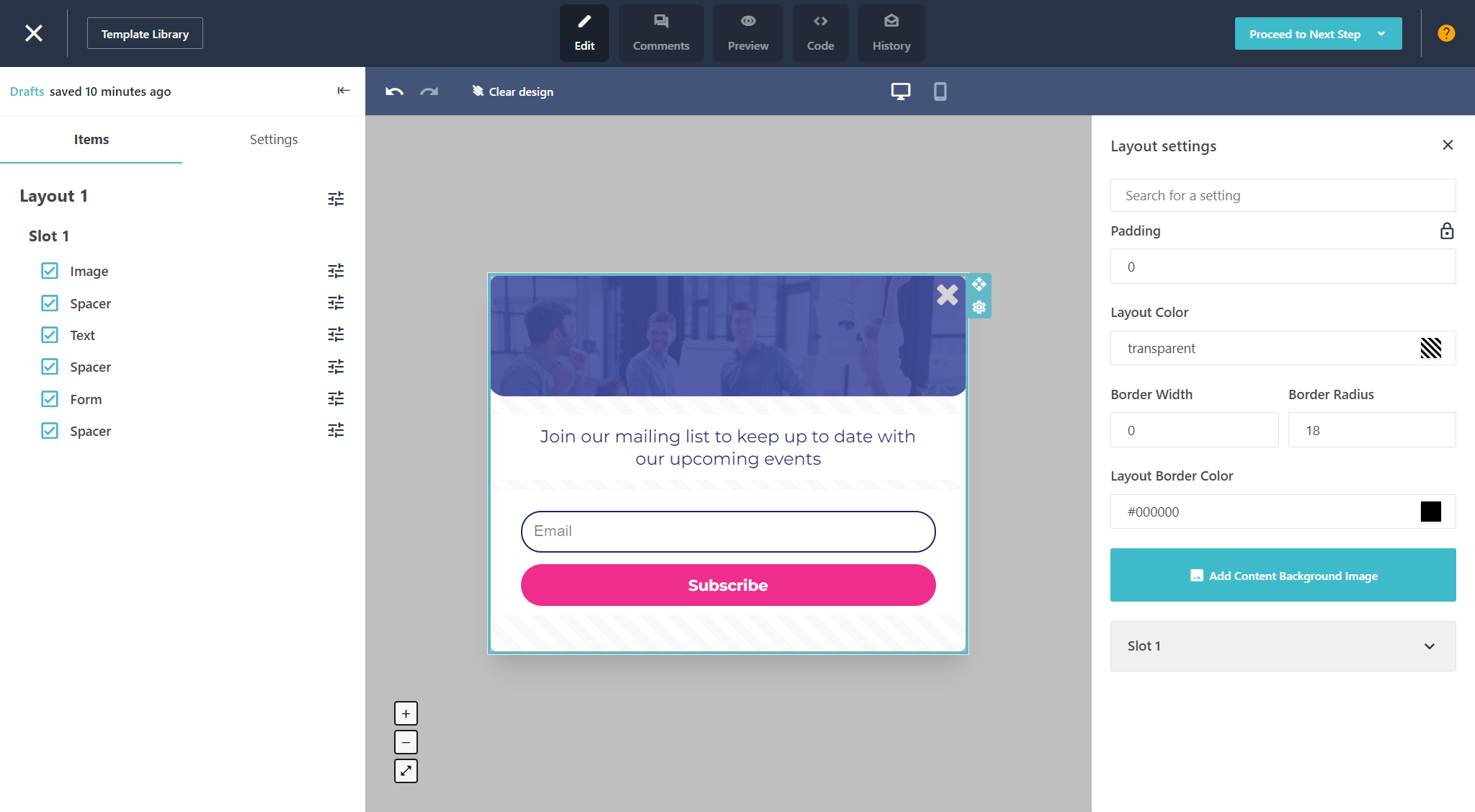Toggle the Form item checkbox
Viewport: 1475px width, 812px height.
coord(50,399)
